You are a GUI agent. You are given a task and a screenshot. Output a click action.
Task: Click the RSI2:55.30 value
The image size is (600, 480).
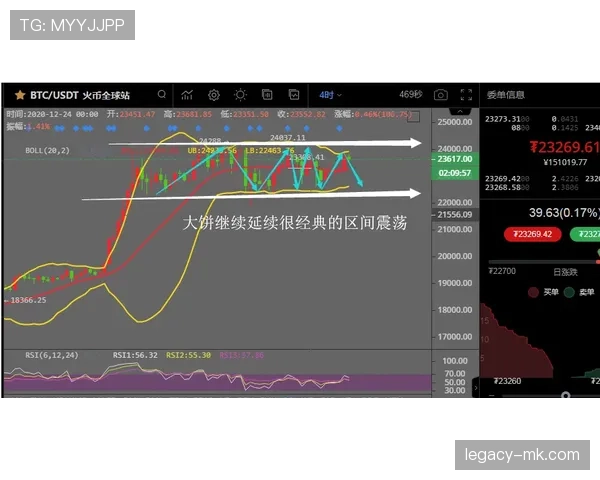click(188, 355)
